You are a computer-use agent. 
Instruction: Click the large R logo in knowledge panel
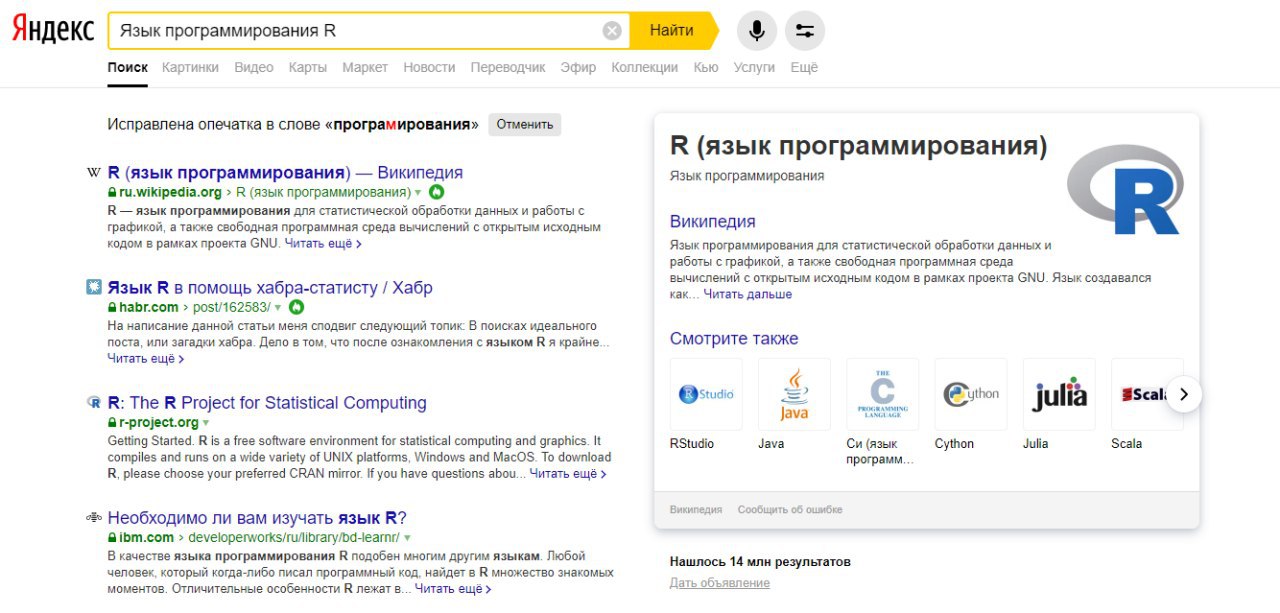[1125, 189]
